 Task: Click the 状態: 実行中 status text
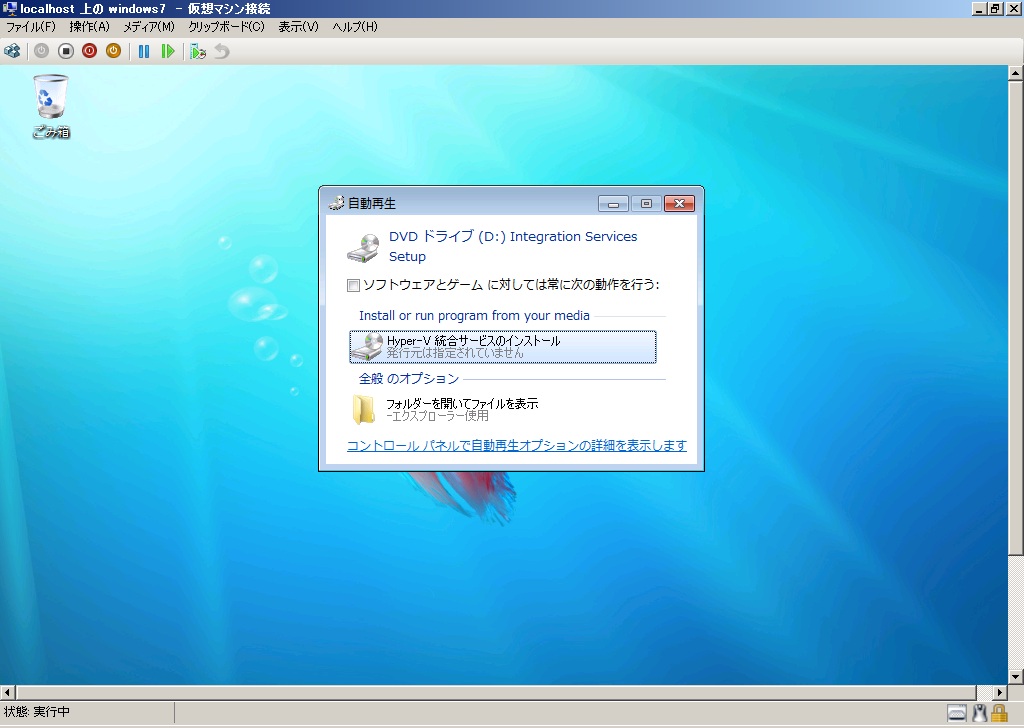tap(37, 712)
